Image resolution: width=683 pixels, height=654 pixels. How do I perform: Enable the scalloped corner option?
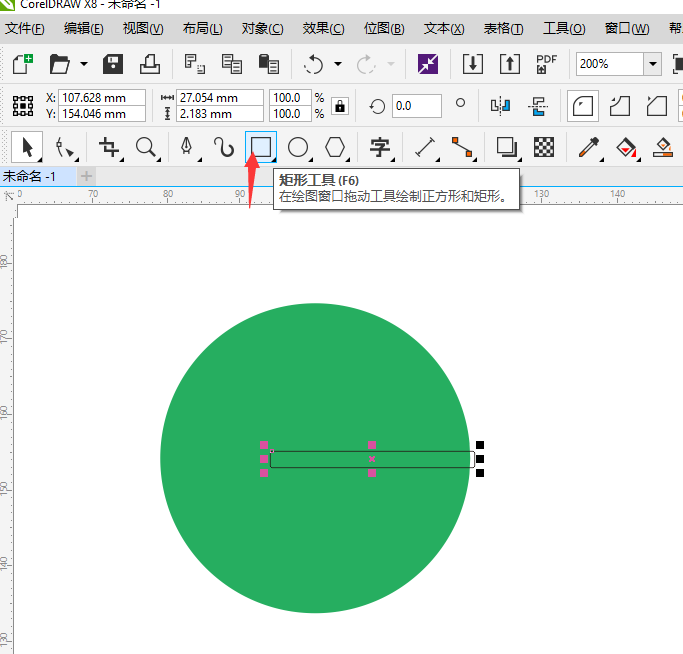[621, 105]
